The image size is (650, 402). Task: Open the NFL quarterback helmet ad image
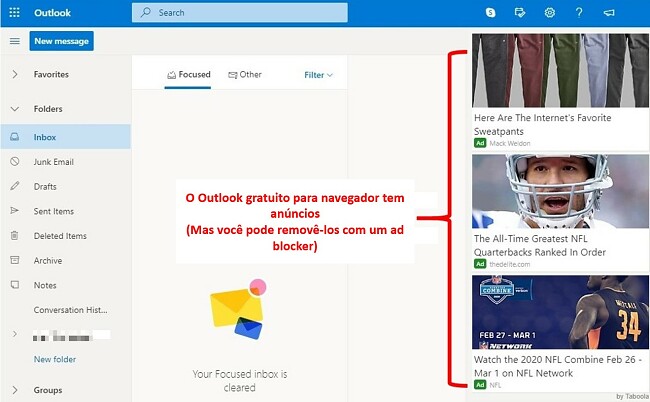tap(560, 191)
